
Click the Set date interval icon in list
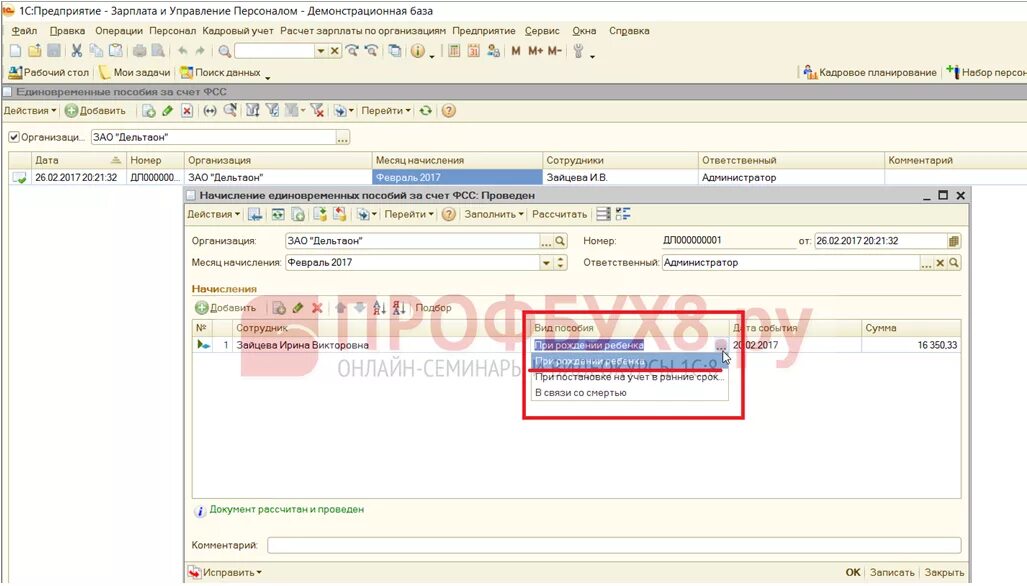click(210, 111)
